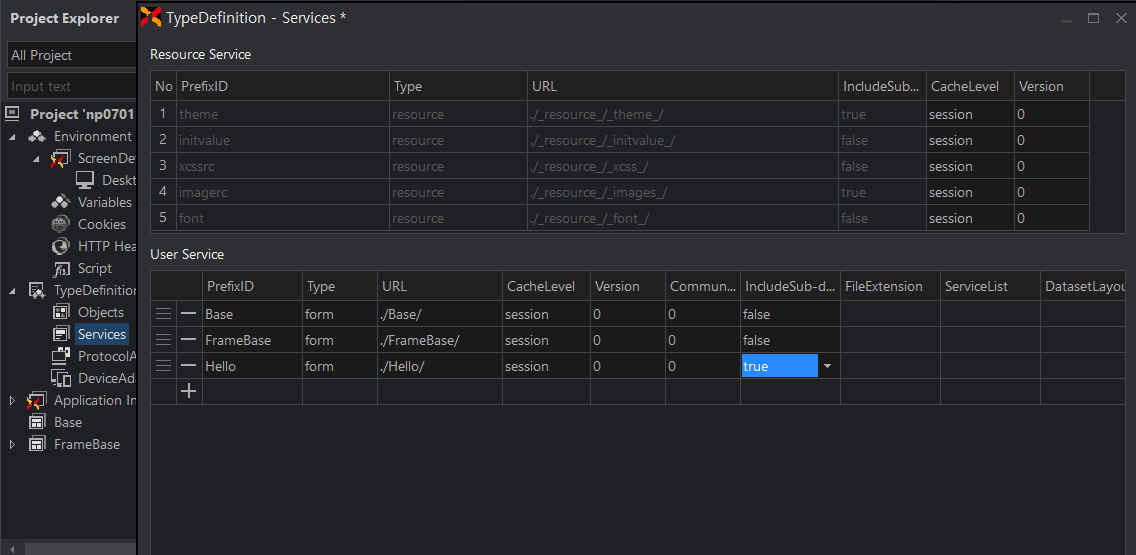Screen dimensions: 1136x555
Task: Click the Desktop monitor icon
Action: 85,180
